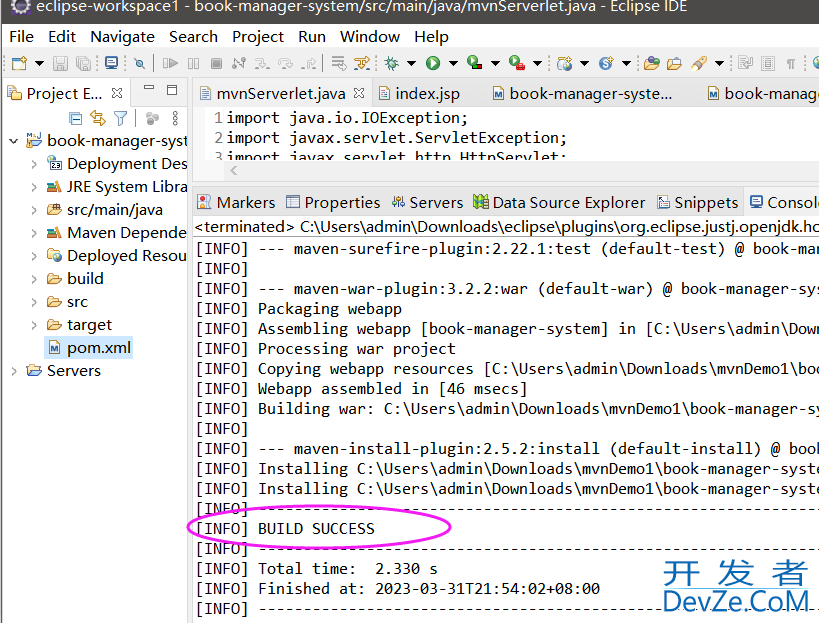Click the Drop to Frame icon

pyautogui.click(x=338, y=63)
